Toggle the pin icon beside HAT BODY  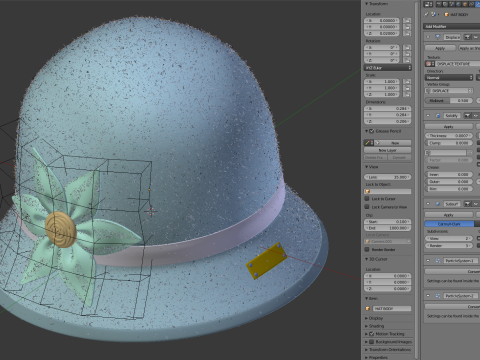coord(426,15)
